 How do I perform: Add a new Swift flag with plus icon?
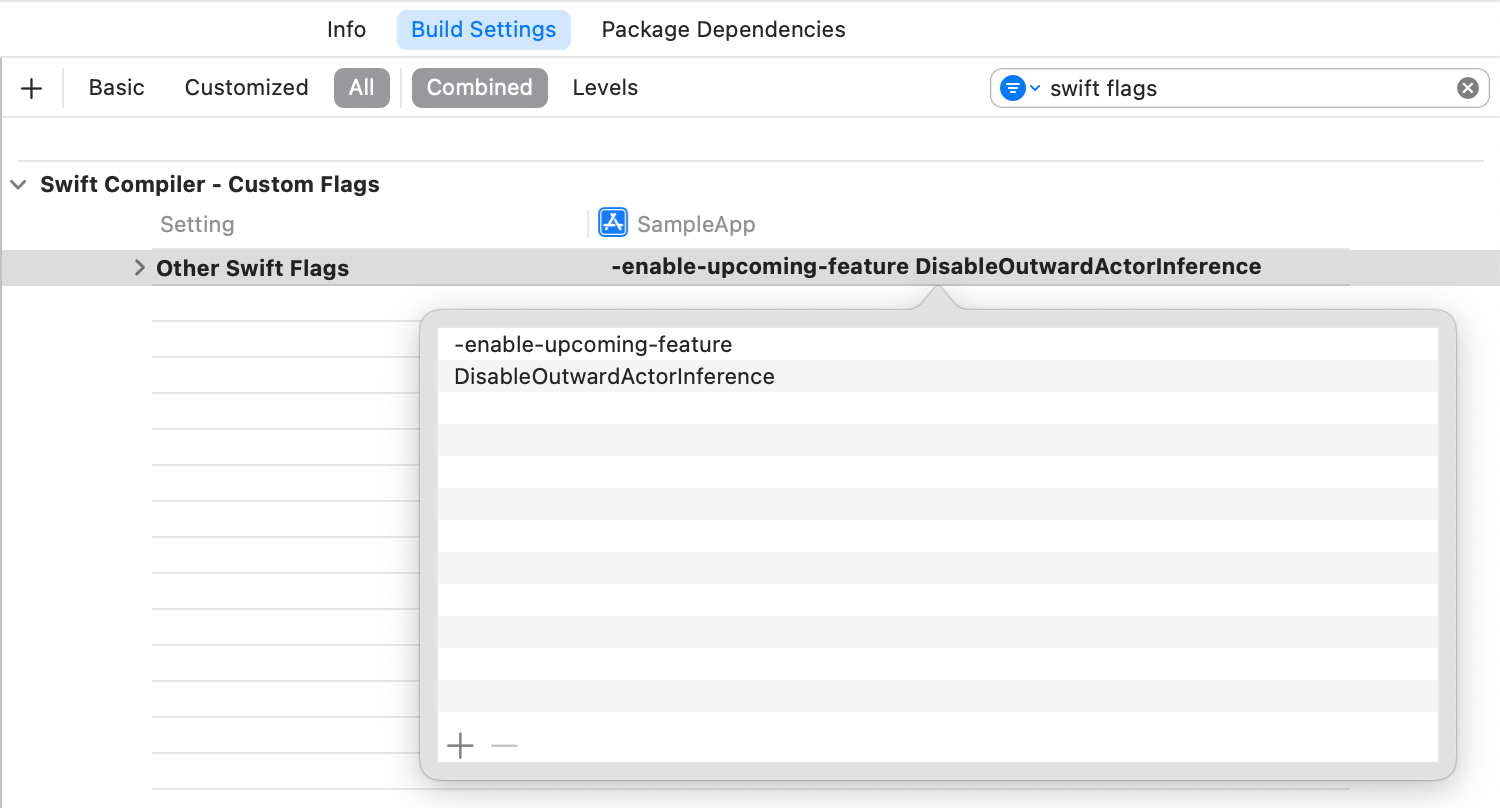tap(460, 745)
